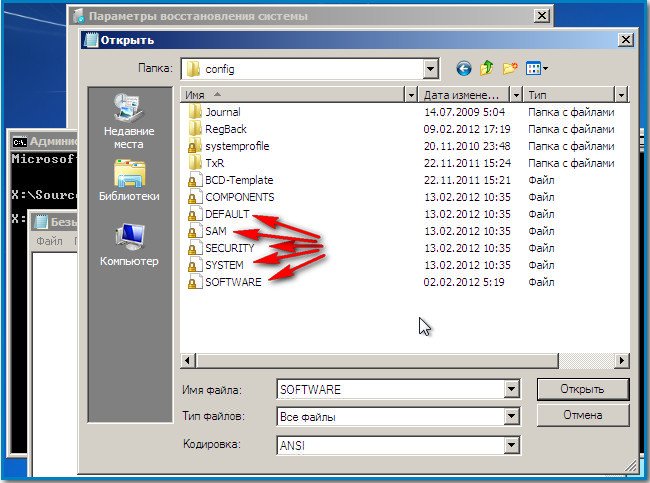Select Компьютер in the places sidebar
Image resolution: width=650 pixels, height=483 pixels.
[x=129, y=246]
